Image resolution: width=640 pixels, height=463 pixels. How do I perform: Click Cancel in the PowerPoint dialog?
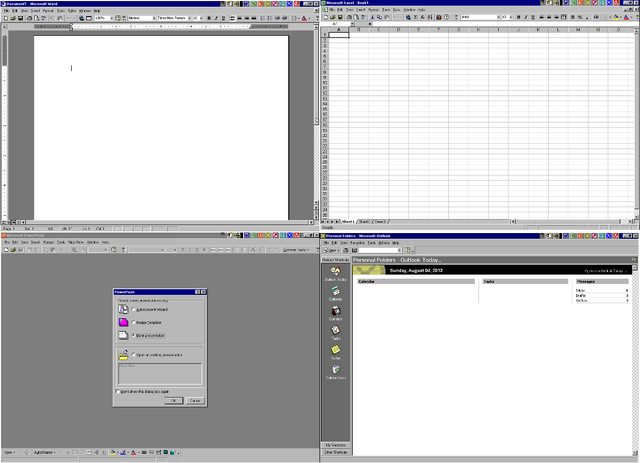[195, 401]
